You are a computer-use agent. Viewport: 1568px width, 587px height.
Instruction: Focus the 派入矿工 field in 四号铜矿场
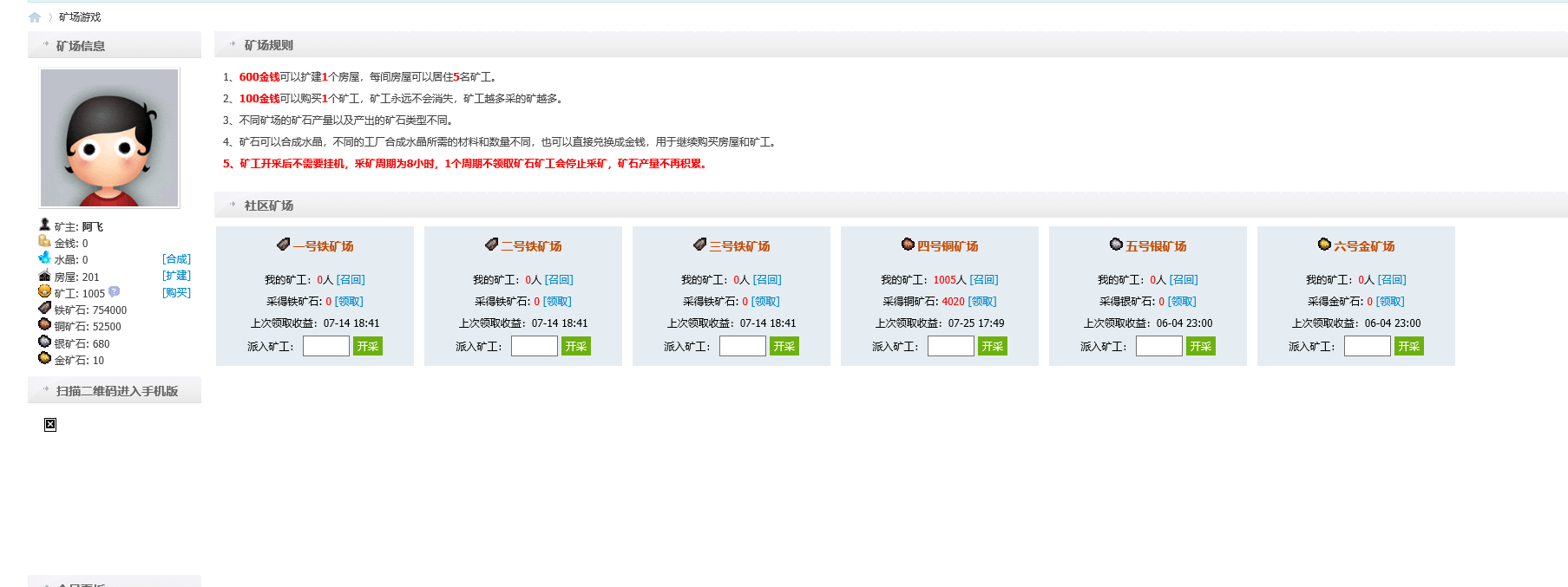pyautogui.click(x=951, y=346)
